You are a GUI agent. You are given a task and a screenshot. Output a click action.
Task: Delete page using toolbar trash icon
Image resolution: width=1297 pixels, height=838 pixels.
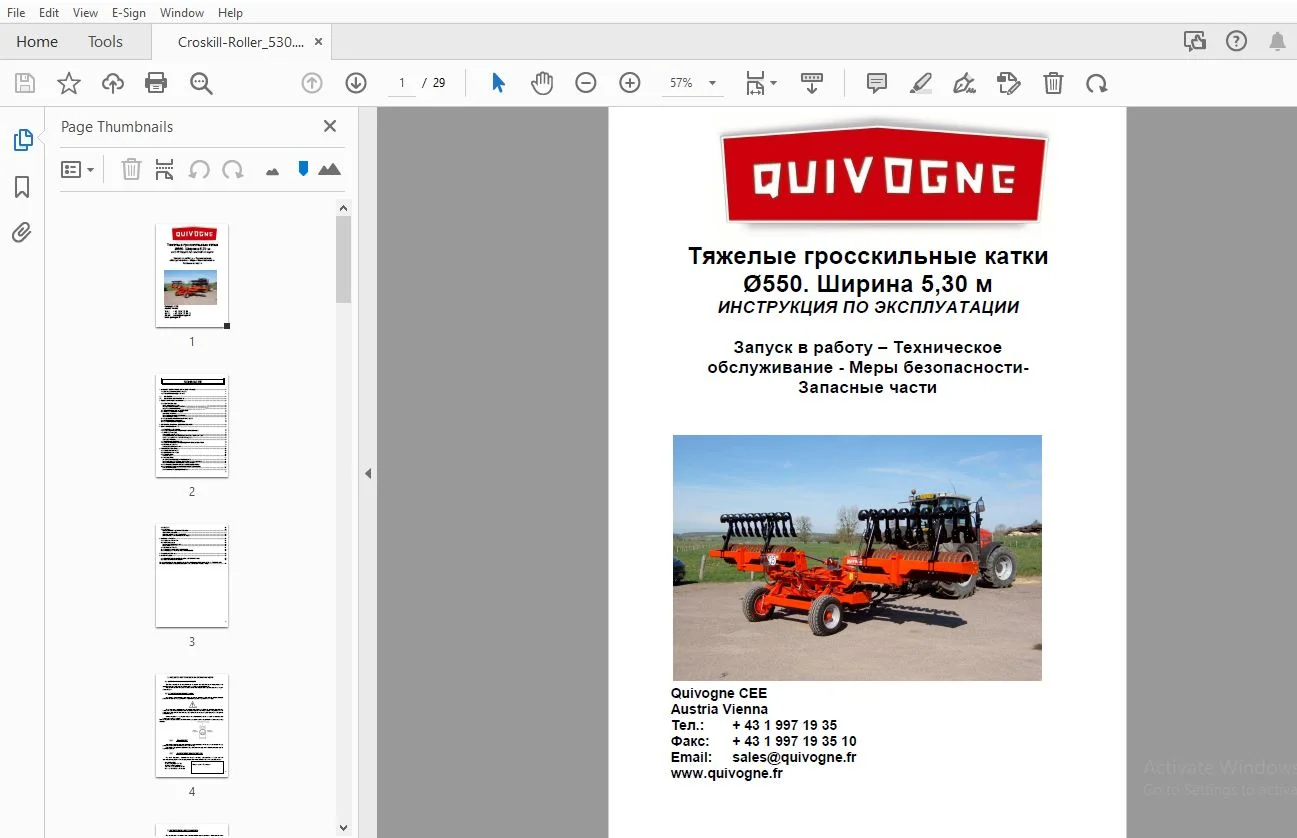[x=1053, y=83]
